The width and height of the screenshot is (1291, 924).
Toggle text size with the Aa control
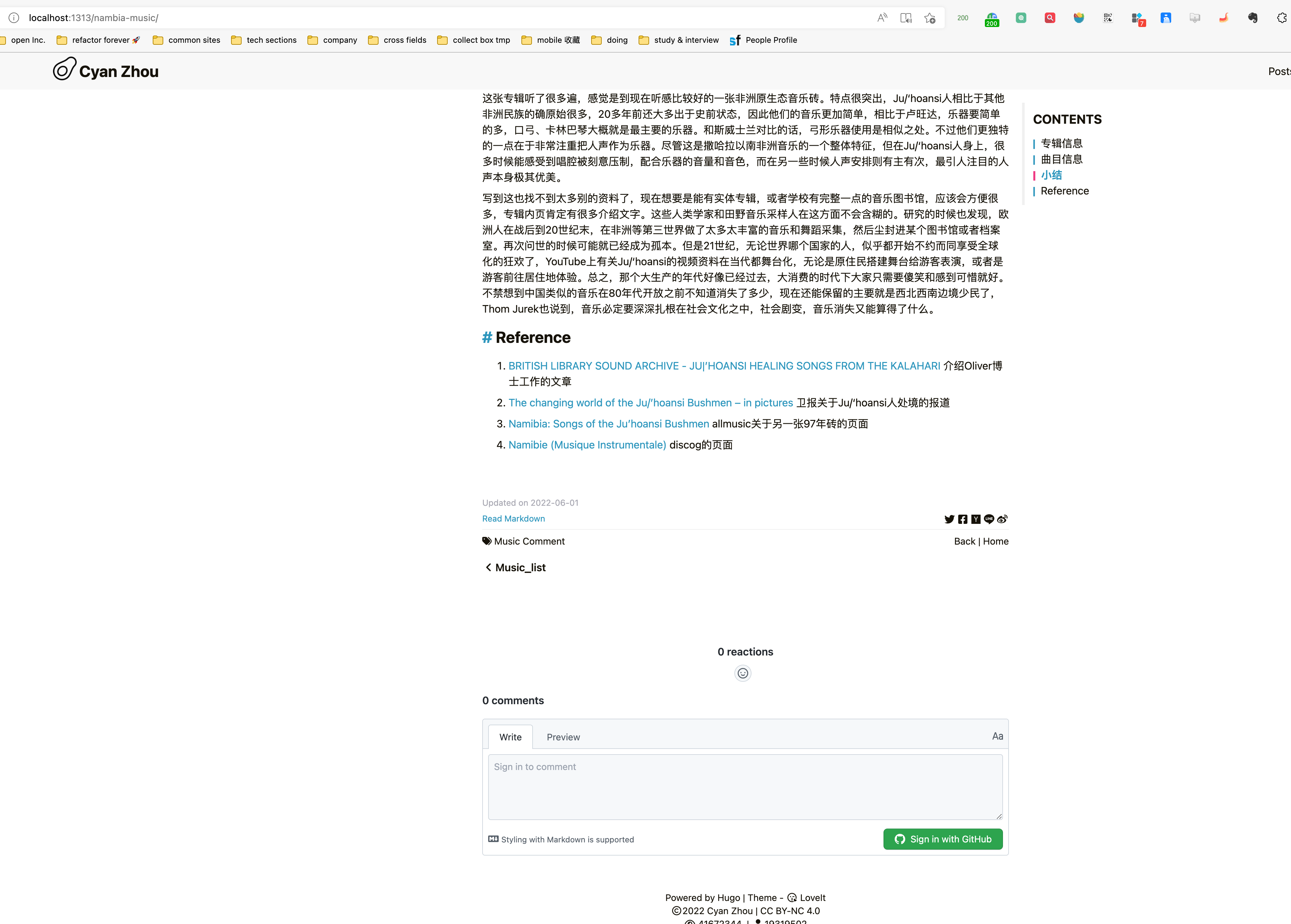(x=997, y=736)
